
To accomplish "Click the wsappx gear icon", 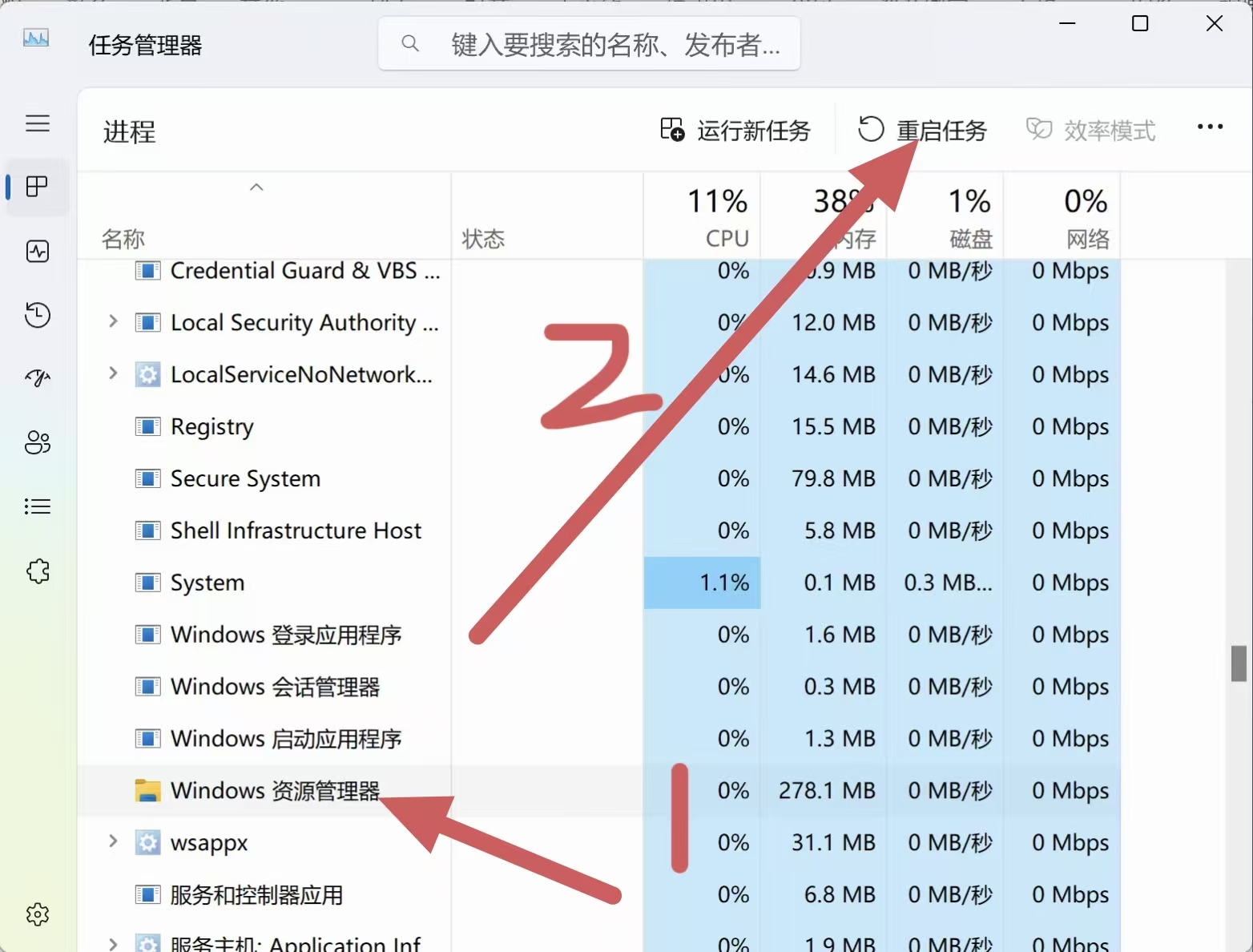I will tap(147, 842).
